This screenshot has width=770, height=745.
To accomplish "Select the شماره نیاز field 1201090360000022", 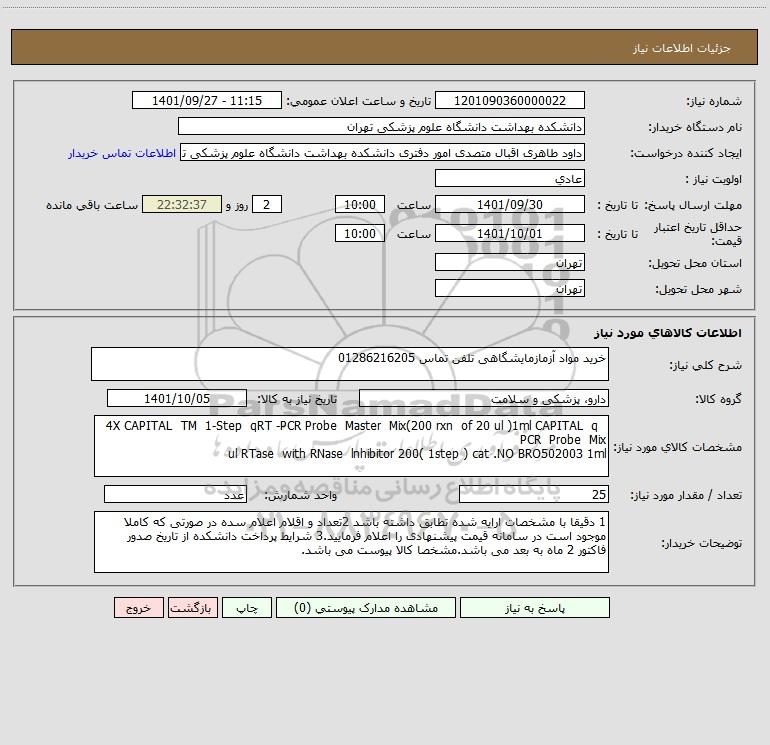I will coord(510,100).
